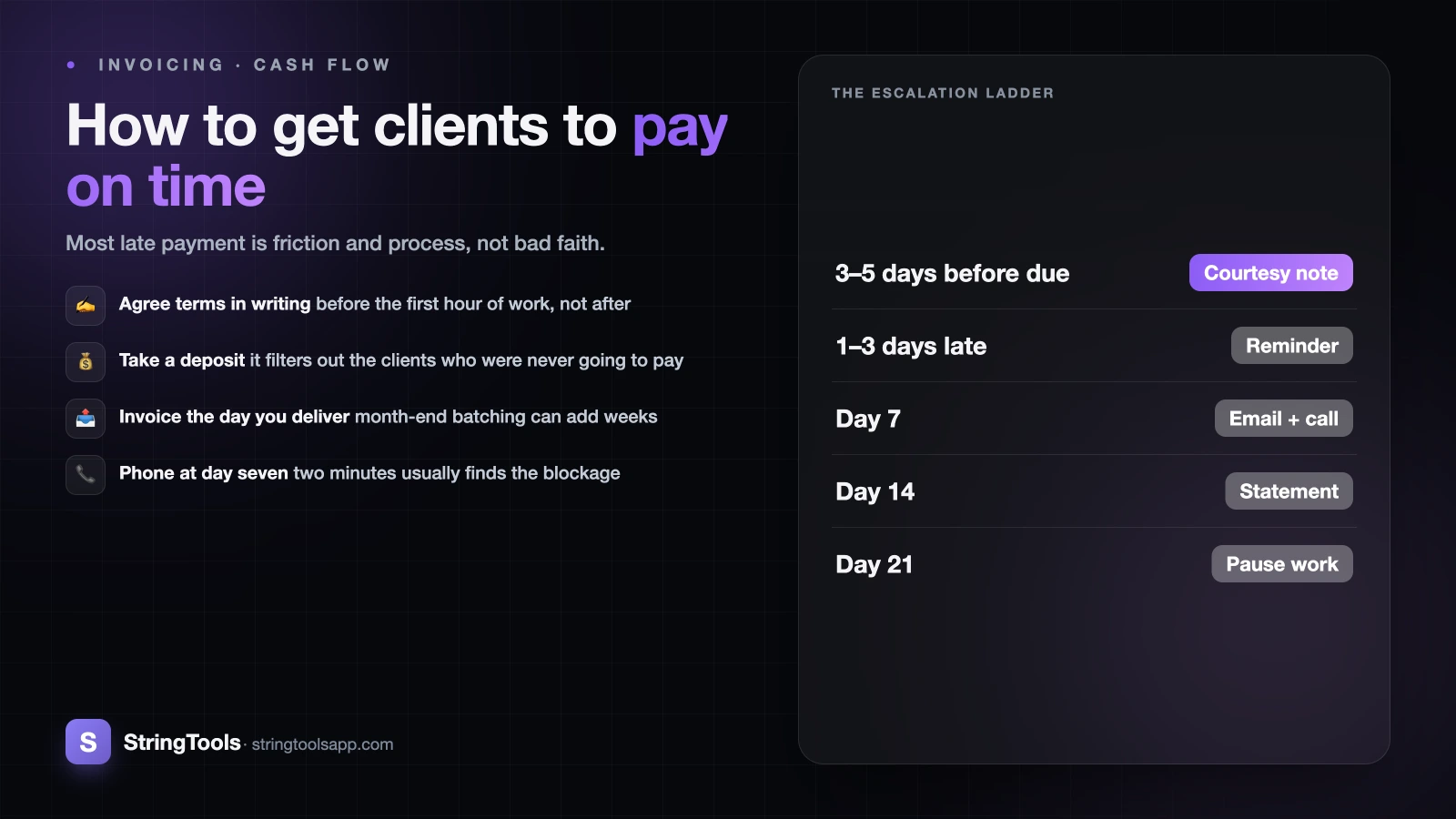
Task: Select the 'Day 7' row label
Action: (x=868, y=419)
